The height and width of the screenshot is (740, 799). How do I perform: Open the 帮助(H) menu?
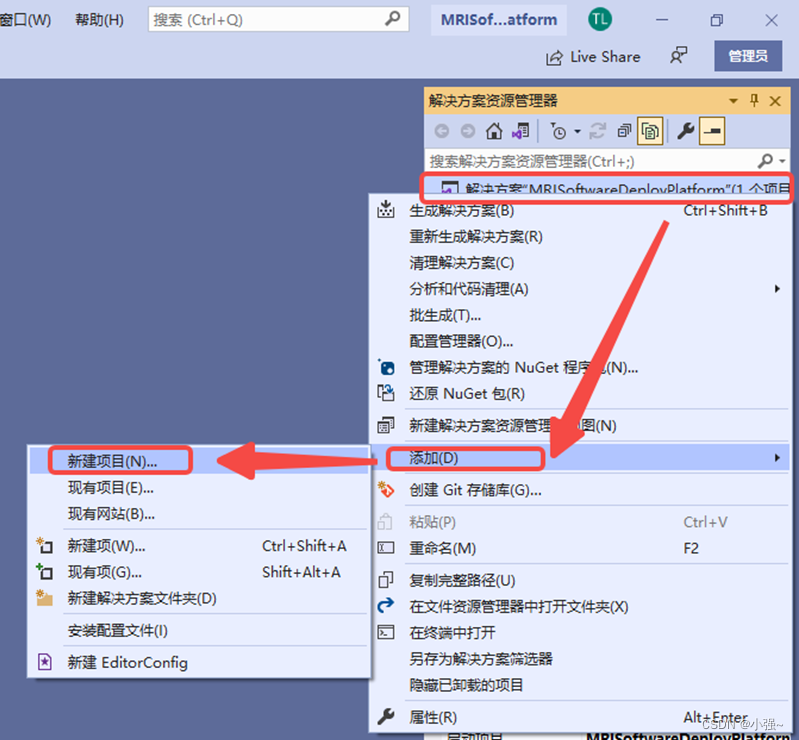(99, 20)
